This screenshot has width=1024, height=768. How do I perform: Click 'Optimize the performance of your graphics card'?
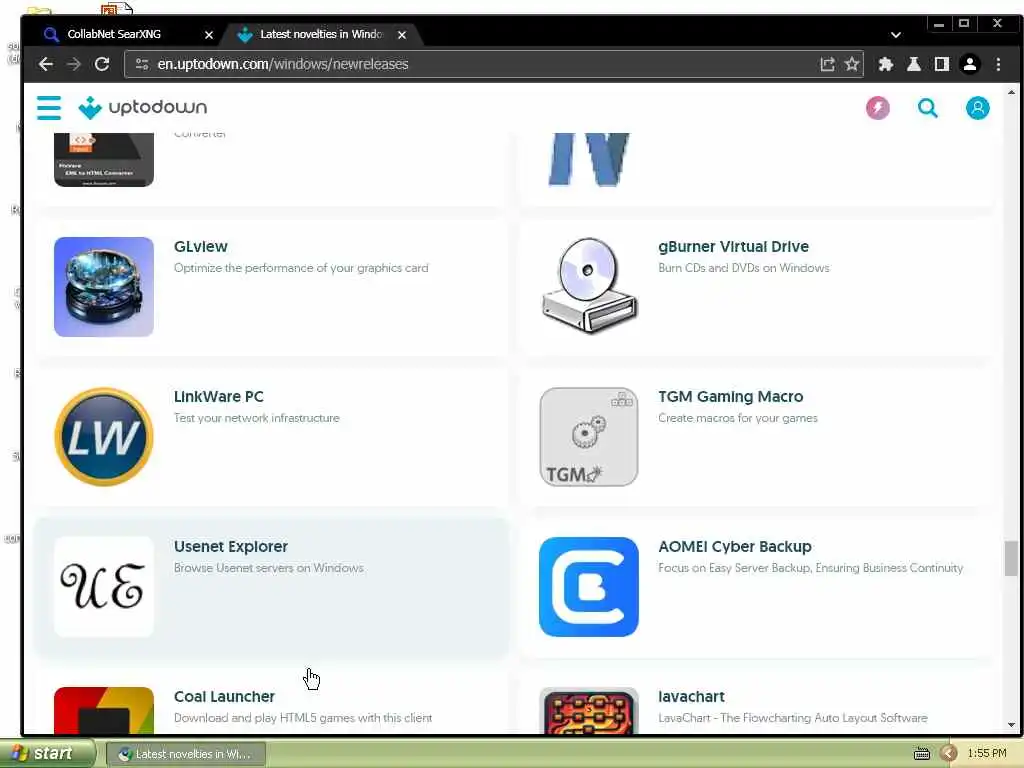point(301,268)
